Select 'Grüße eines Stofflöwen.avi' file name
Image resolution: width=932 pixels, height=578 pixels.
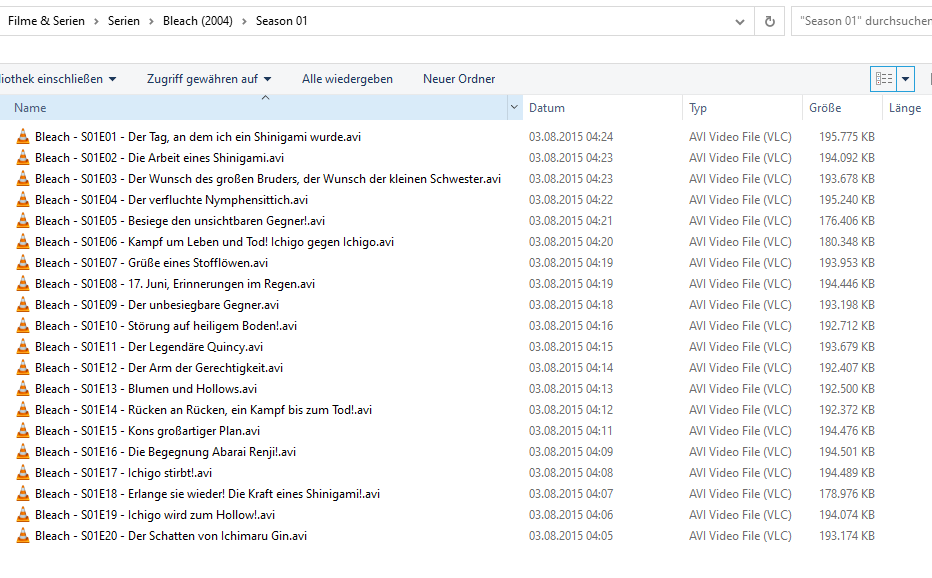[x=198, y=263]
